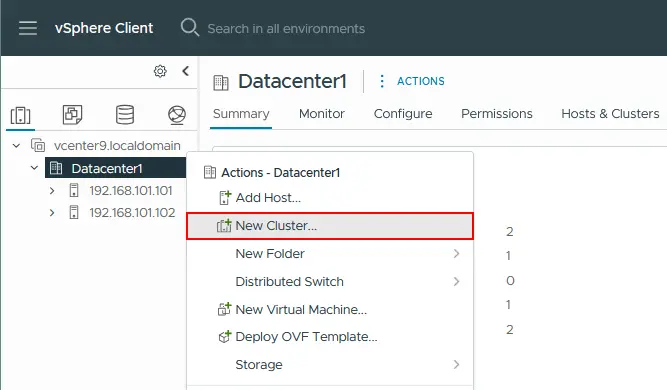The width and height of the screenshot is (667, 390).
Task: Open the settings gear in the navigator
Action: 160,71
